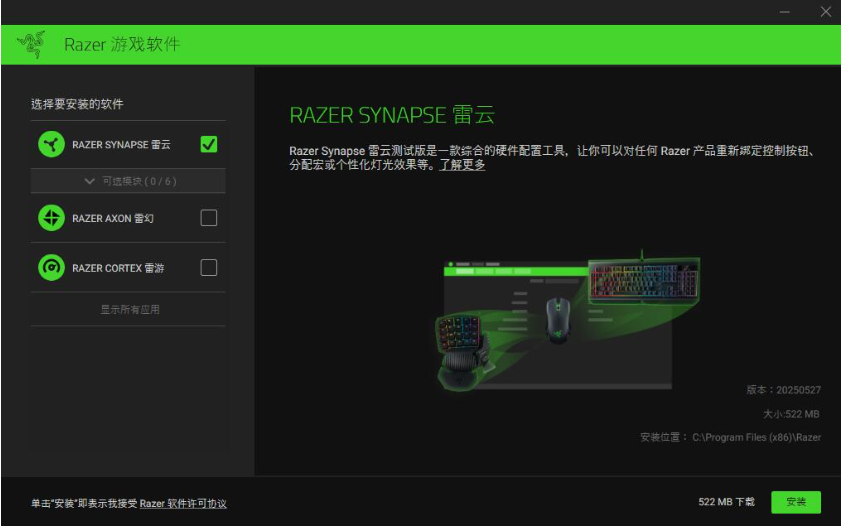Check the RAZER CORTEX 雷游 checkbox
The image size is (841, 527).
tap(209, 268)
